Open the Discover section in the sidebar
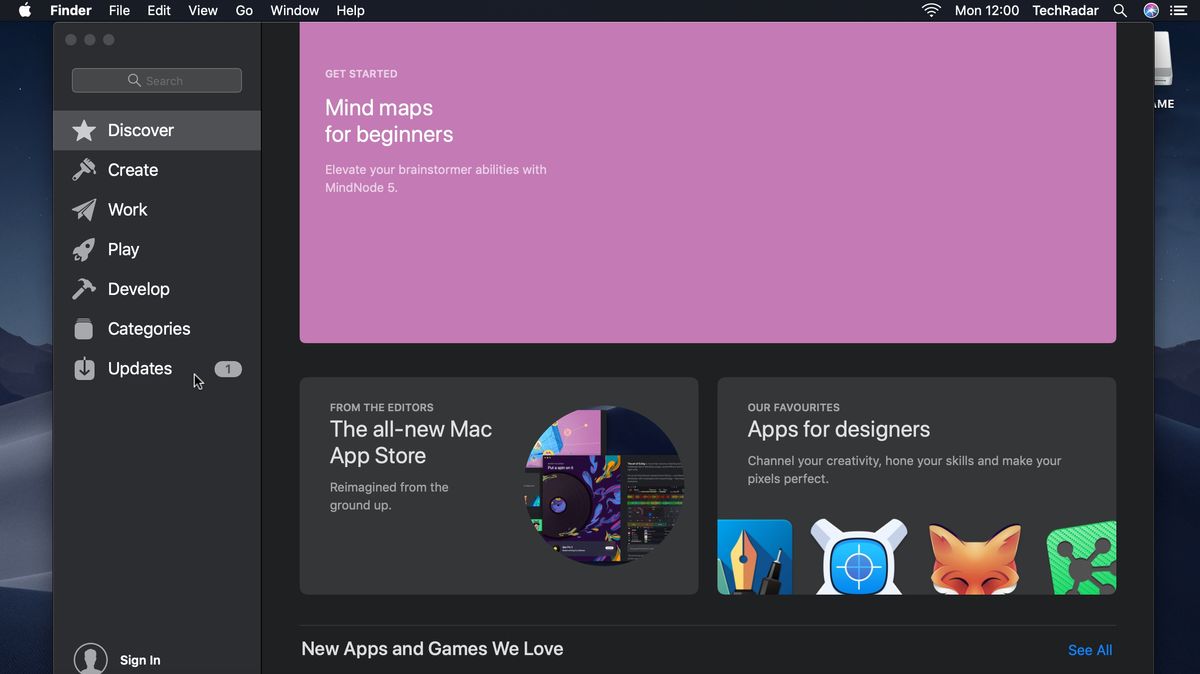 point(140,130)
